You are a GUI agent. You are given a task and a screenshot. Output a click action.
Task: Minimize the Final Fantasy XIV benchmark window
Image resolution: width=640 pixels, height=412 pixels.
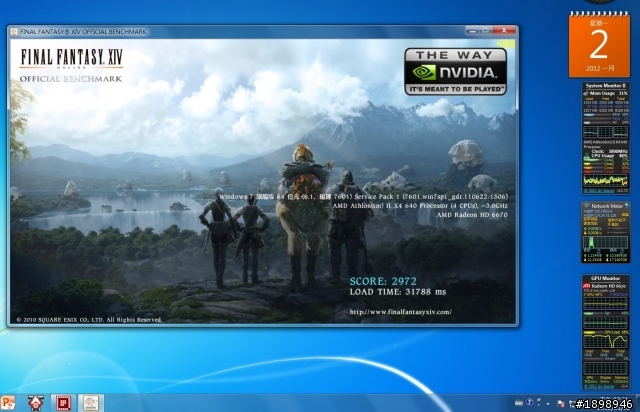[472, 31]
